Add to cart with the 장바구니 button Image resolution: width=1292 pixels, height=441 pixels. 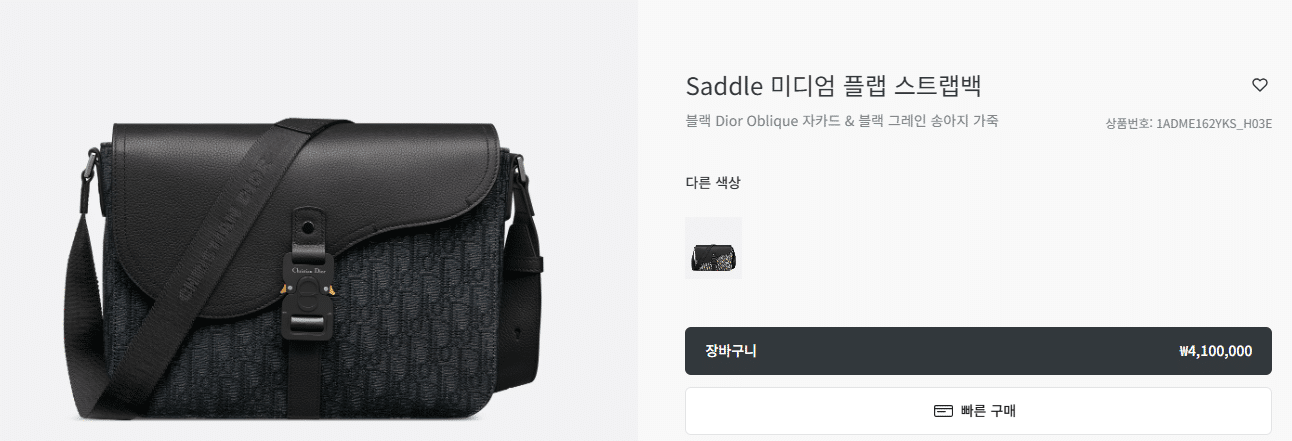(x=978, y=351)
